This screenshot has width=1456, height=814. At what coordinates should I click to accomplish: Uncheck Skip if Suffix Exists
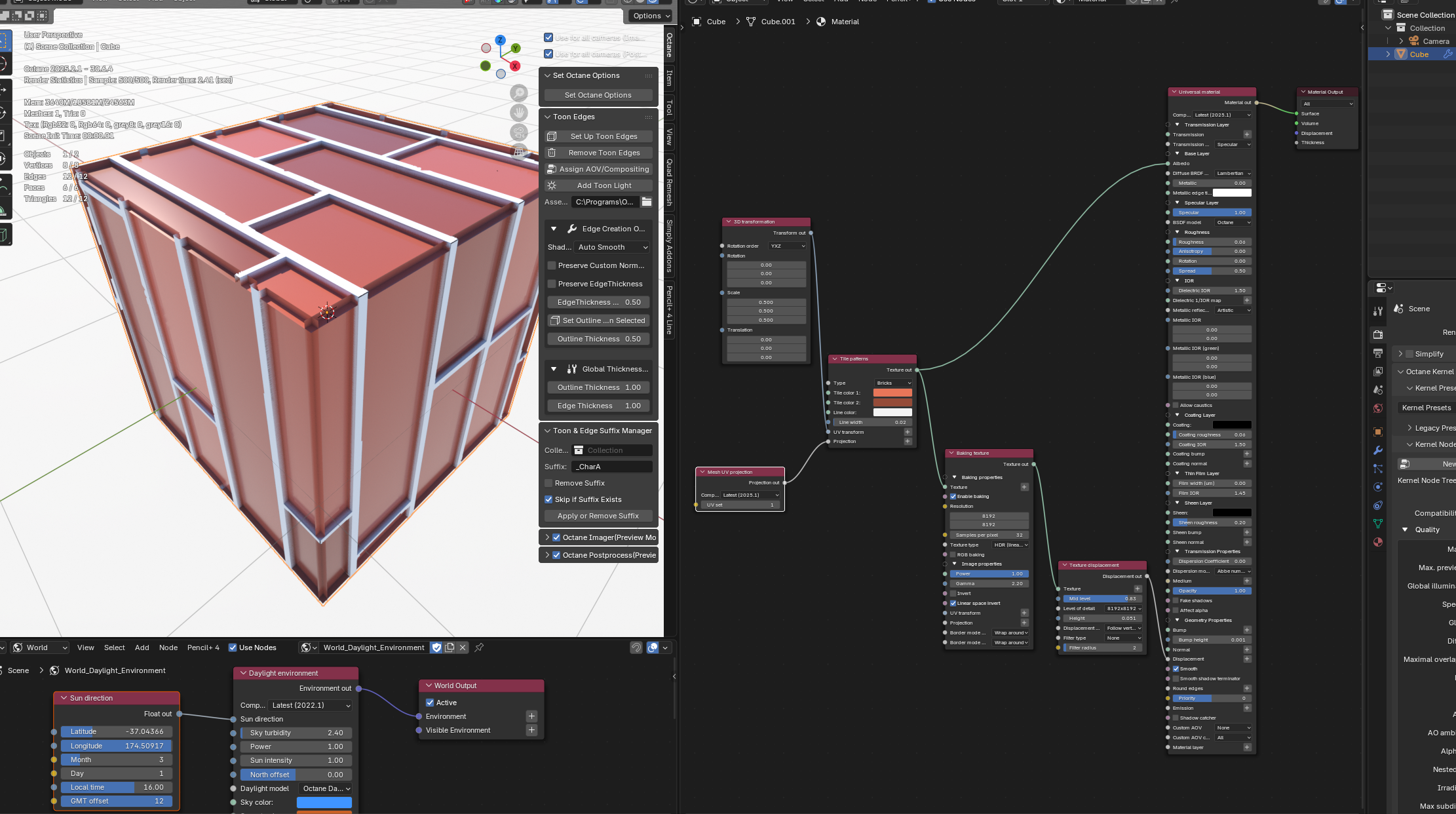click(548, 499)
